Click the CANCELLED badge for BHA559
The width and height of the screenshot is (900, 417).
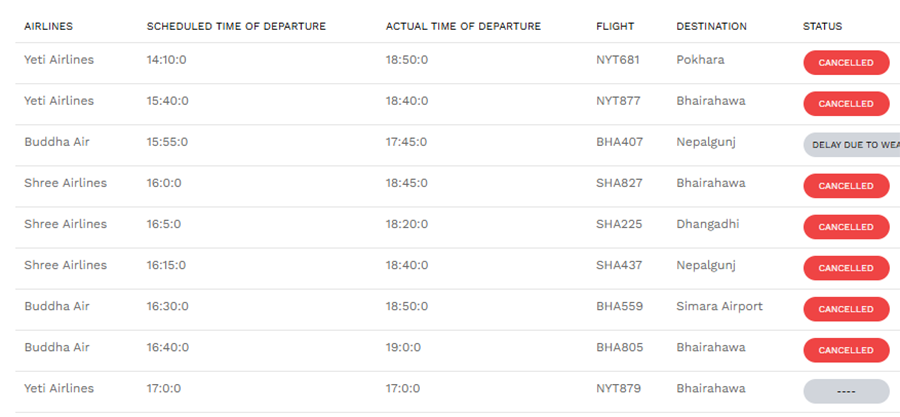click(x=846, y=309)
